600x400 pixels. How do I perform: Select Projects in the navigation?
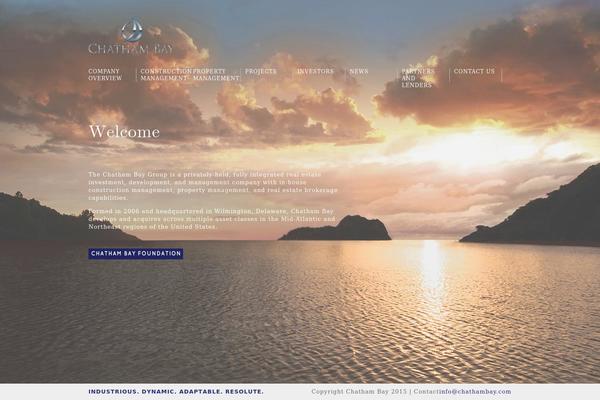click(x=261, y=71)
